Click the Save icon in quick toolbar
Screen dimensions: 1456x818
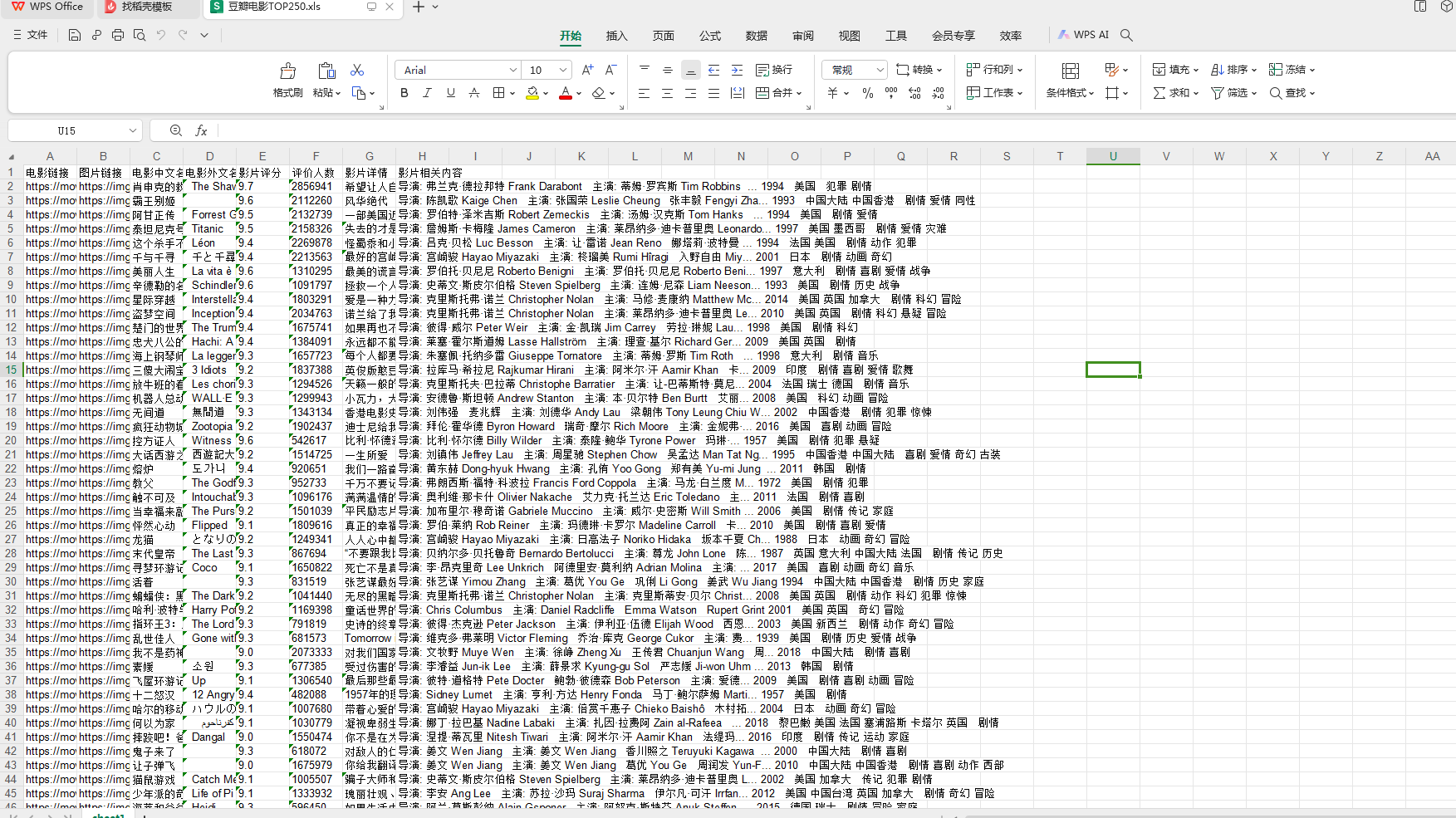point(75,35)
